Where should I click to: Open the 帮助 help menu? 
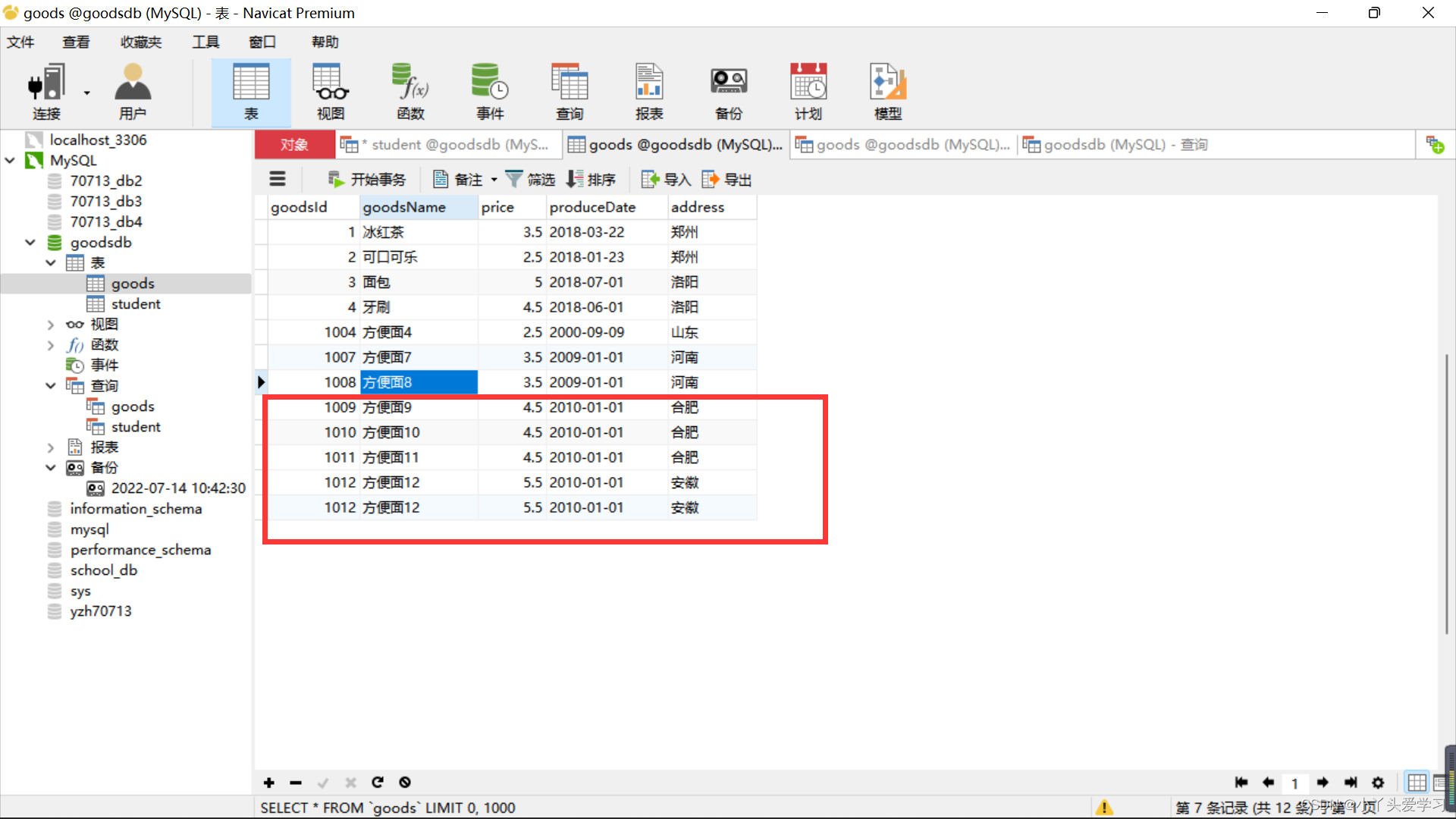pyautogui.click(x=325, y=42)
